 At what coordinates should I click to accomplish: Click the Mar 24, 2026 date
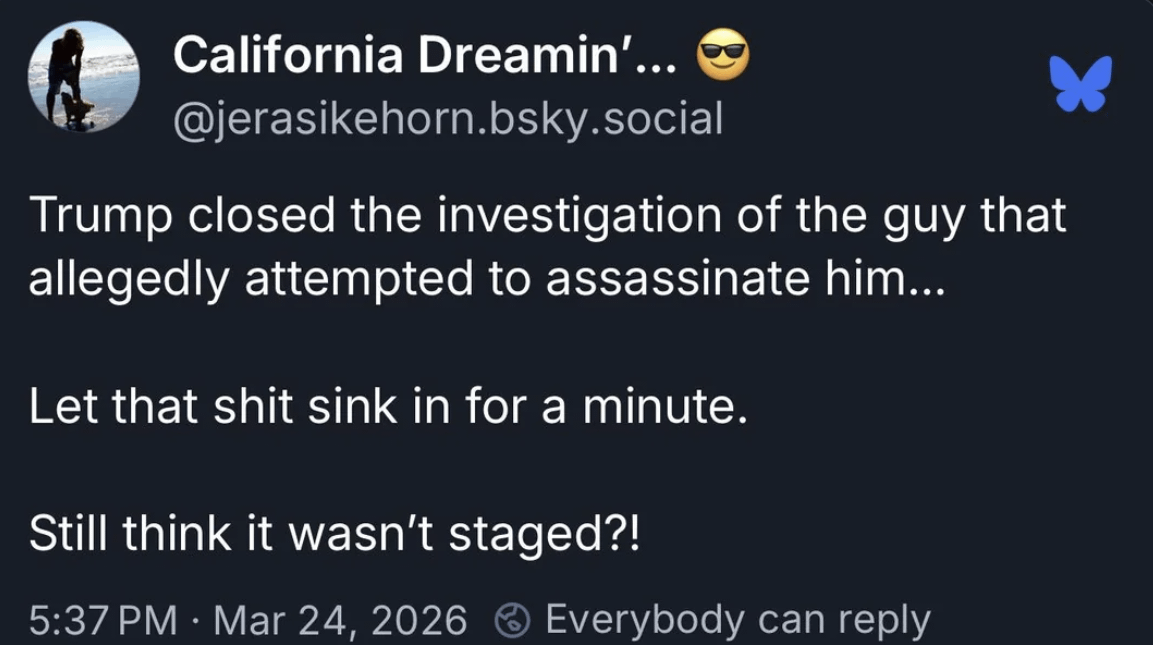point(342,620)
